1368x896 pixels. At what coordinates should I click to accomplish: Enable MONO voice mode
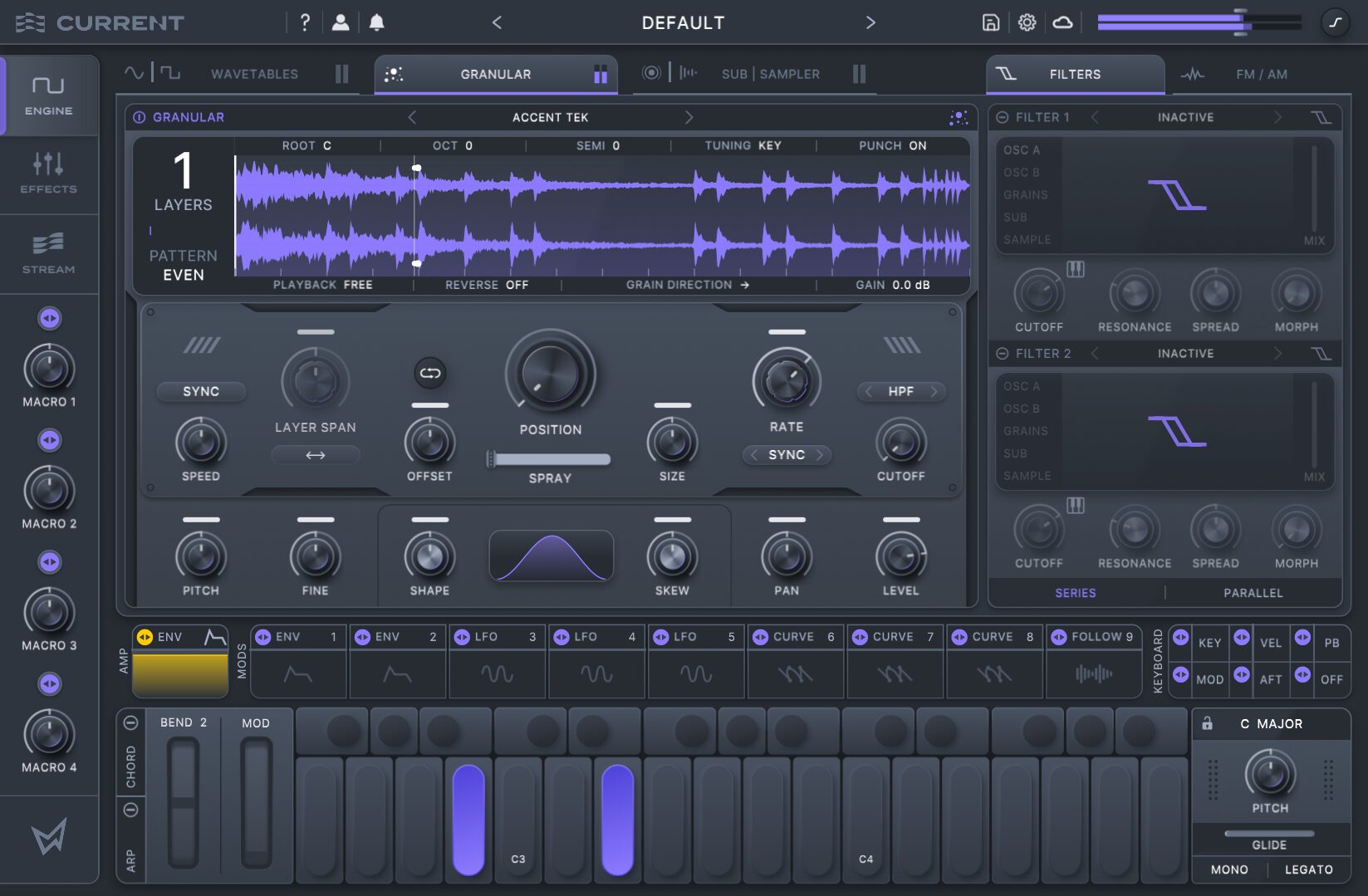[1229, 869]
